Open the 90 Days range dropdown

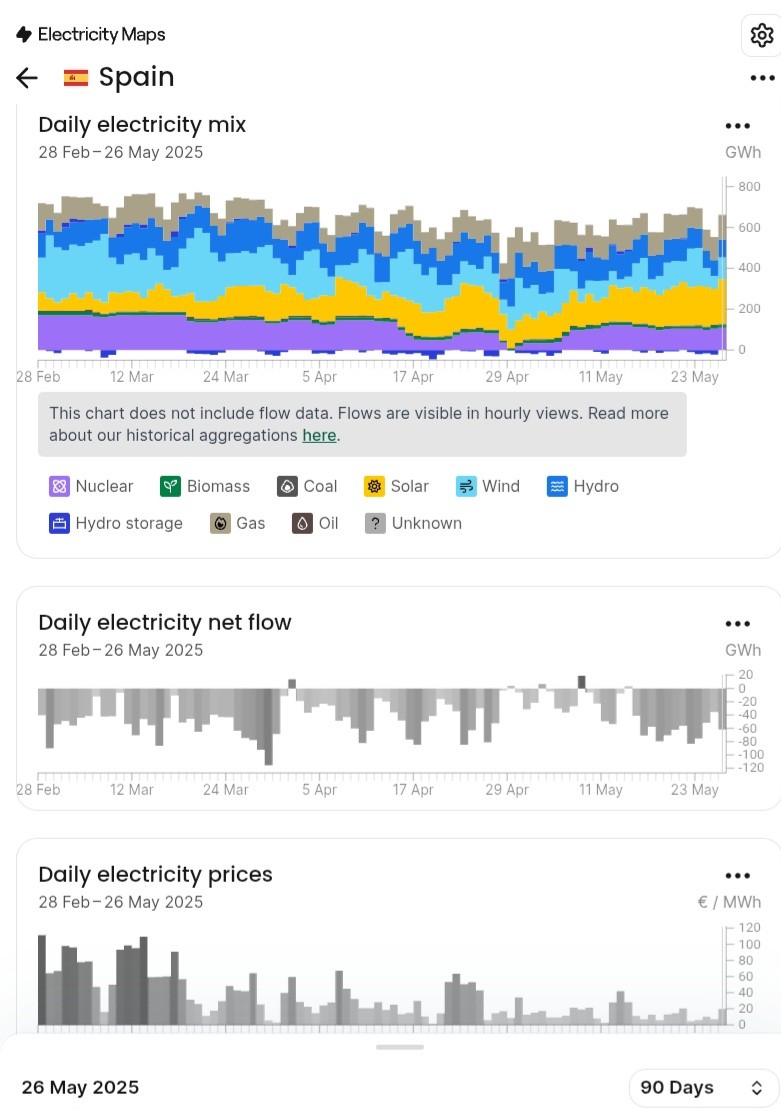(703, 1088)
